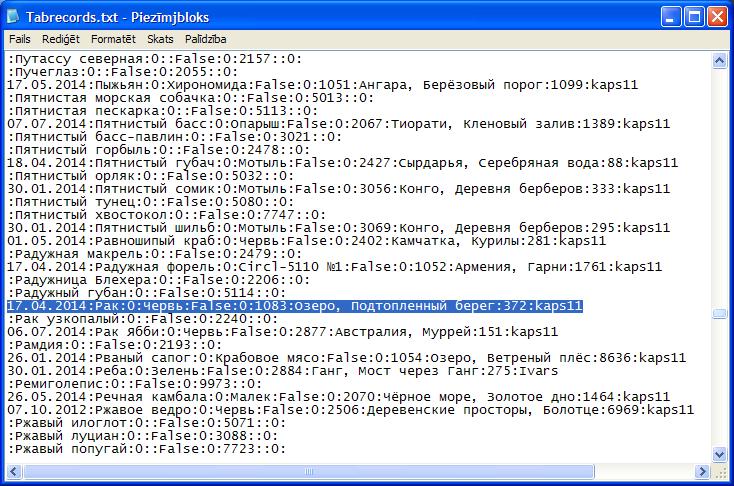
Task: Click the line Речная камбала
Action: 338,397
